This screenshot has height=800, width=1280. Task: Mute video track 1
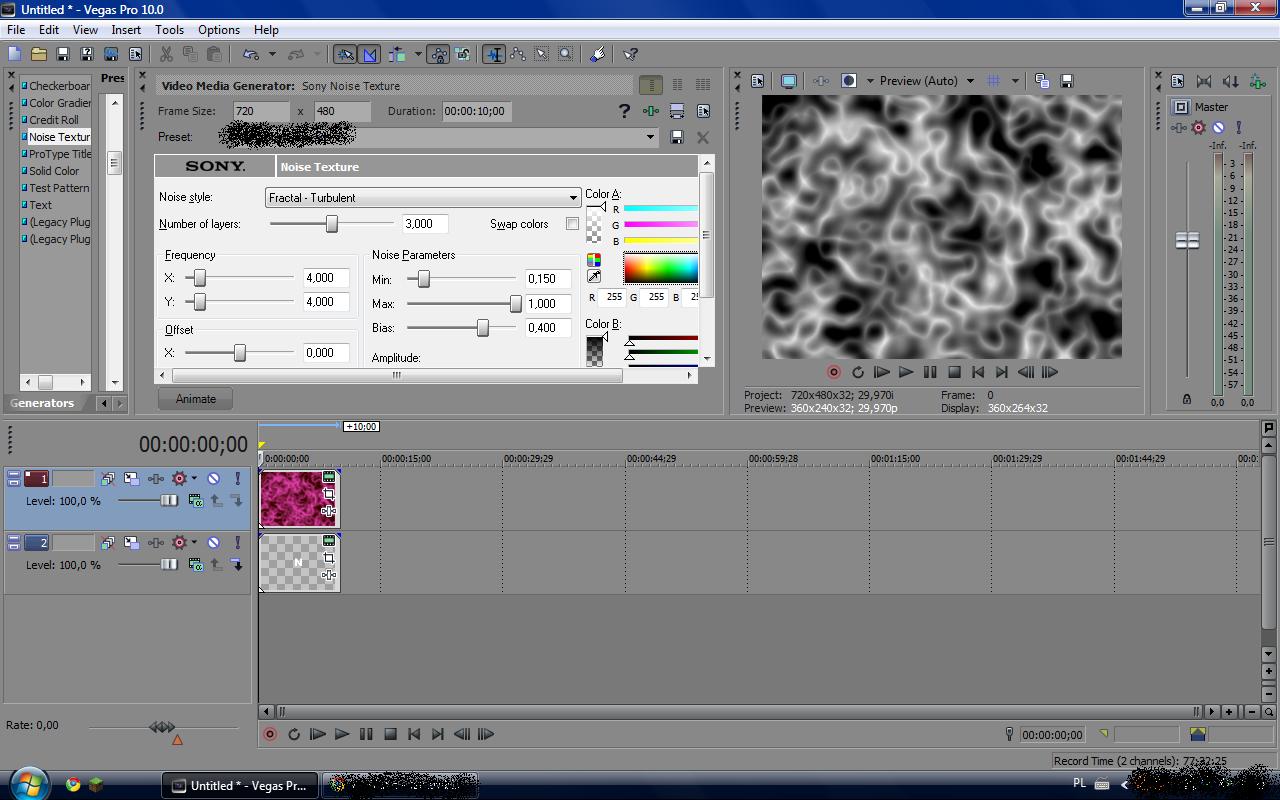[213, 479]
